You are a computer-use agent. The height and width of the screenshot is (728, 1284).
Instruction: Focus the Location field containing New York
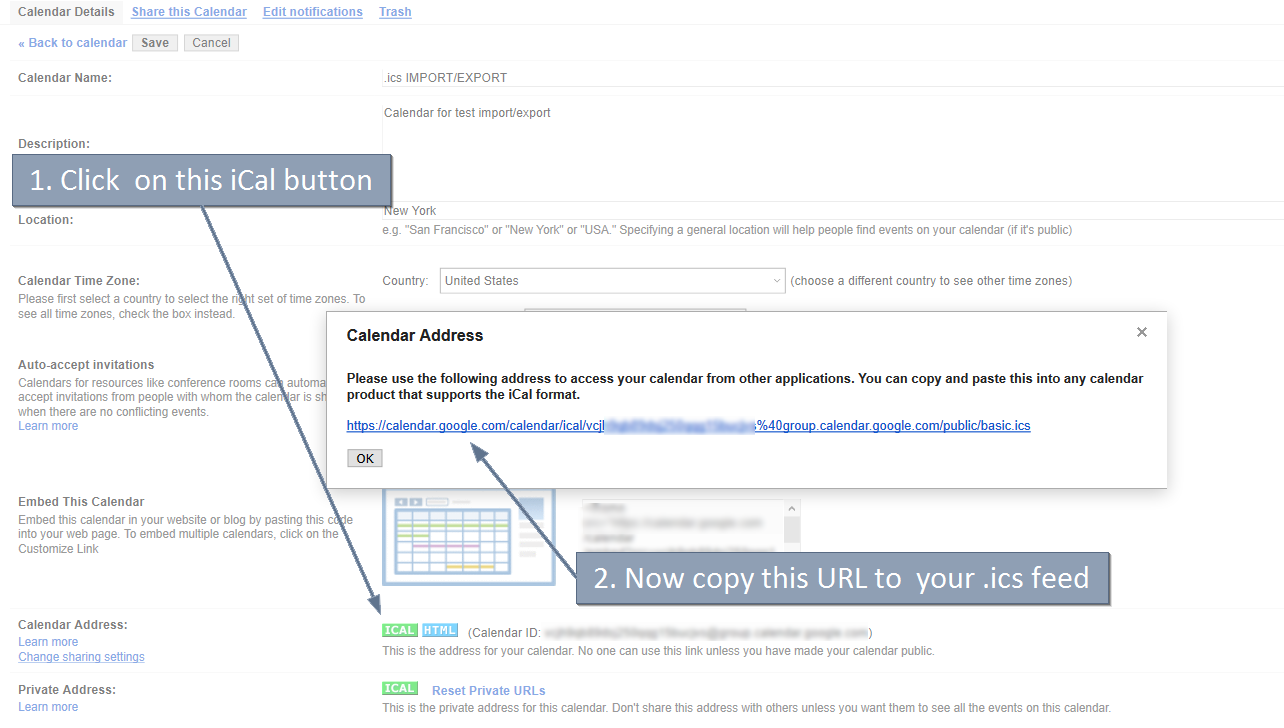[x=830, y=211]
